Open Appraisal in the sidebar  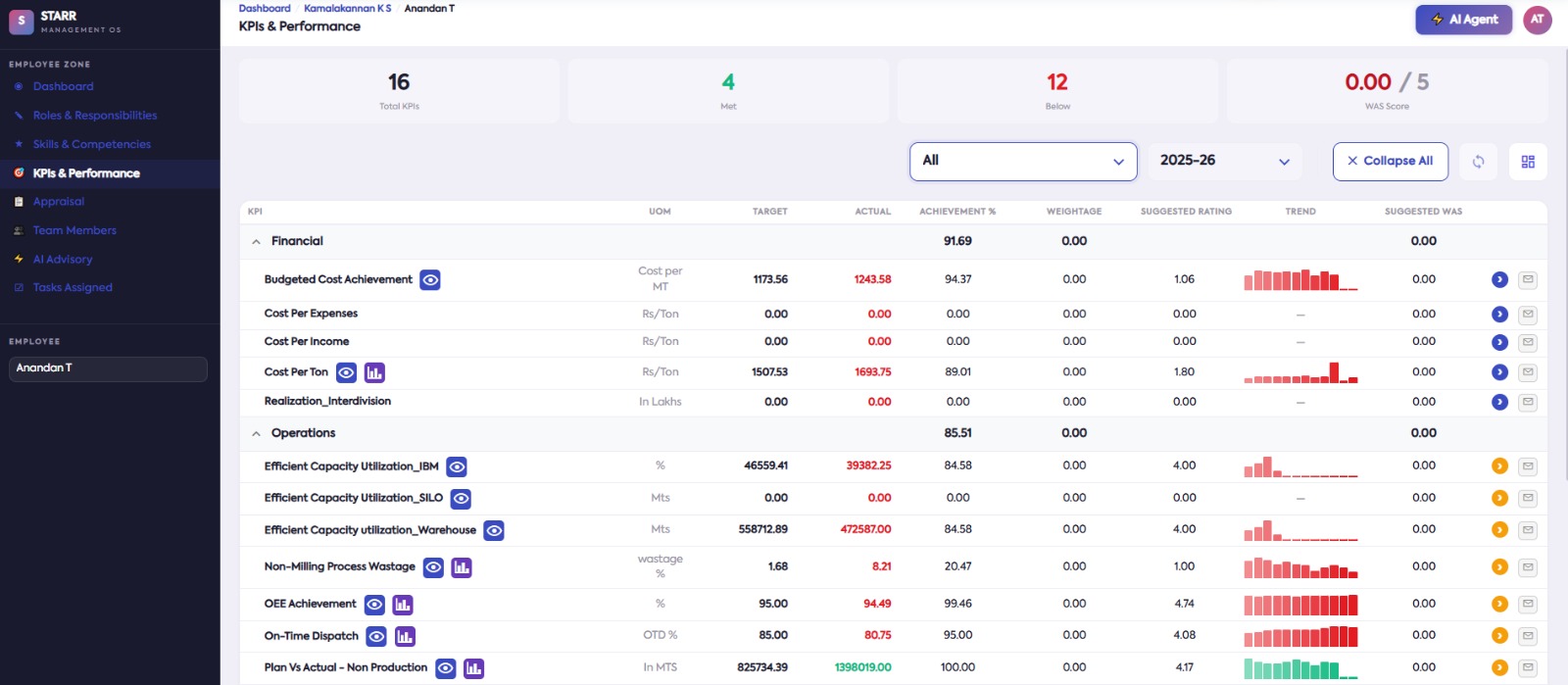[x=59, y=202]
